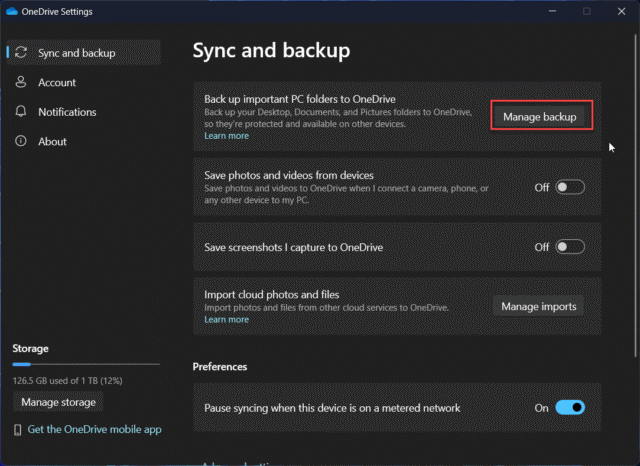Click the vertical scrollbar of settings pane
This screenshot has height=466, width=640.
click(636, 196)
